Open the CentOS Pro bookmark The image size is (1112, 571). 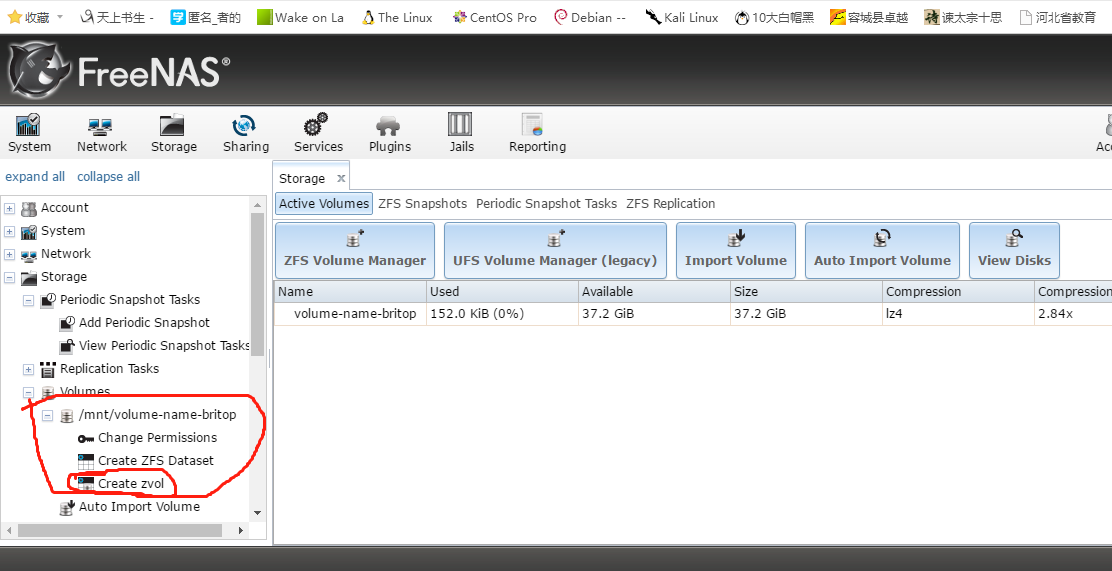pos(494,17)
